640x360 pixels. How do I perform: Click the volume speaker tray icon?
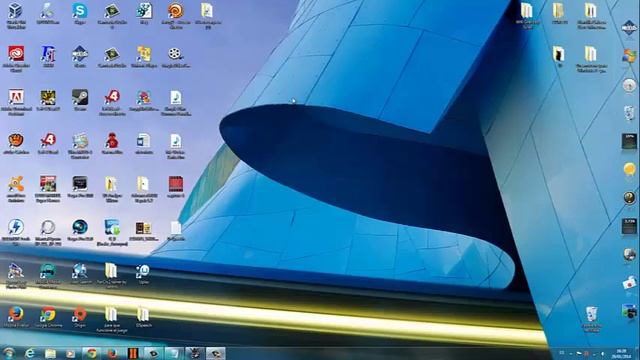tap(602, 353)
